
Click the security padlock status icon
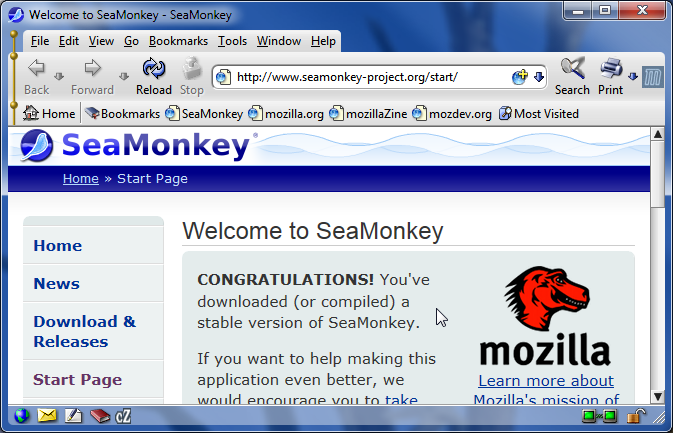[x=636, y=416]
